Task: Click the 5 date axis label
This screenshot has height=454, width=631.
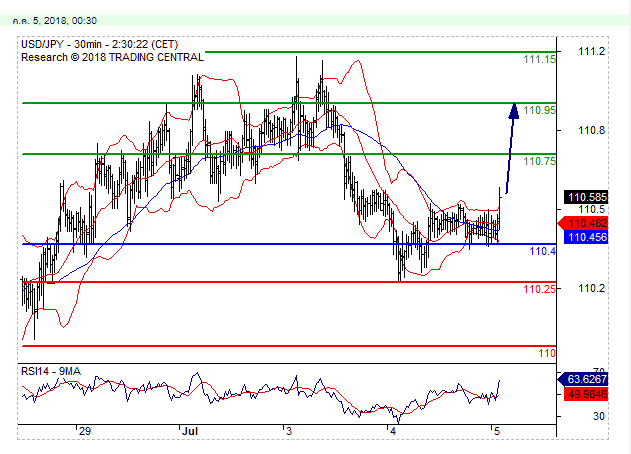Action: [497, 431]
